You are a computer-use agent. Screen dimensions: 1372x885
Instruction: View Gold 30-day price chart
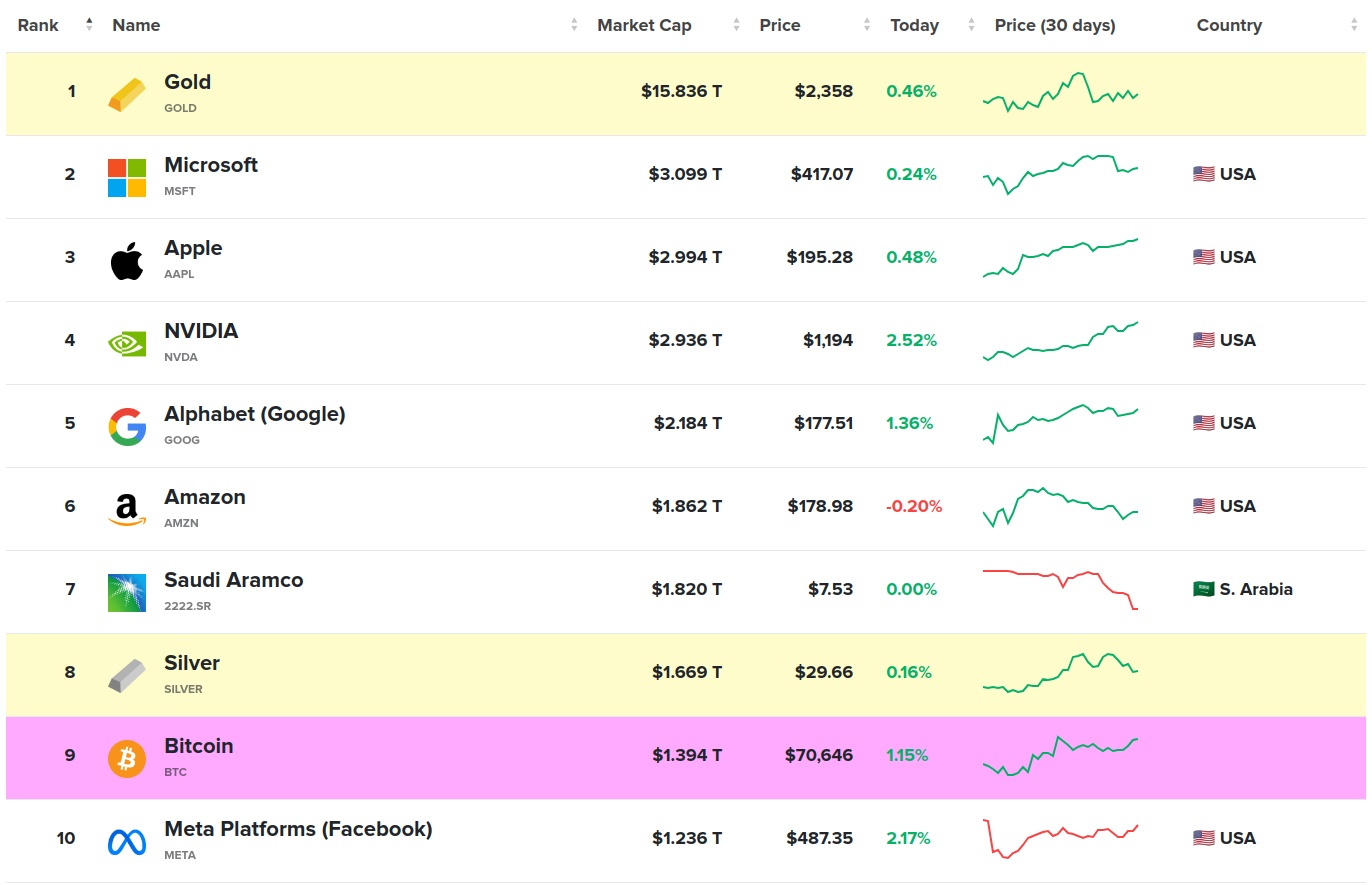[x=1060, y=91]
